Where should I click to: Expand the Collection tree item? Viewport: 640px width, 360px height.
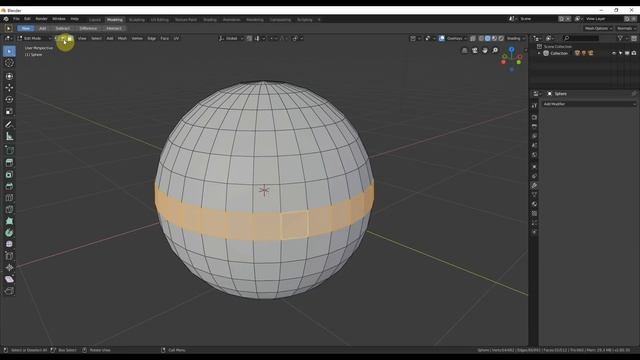(x=539, y=53)
